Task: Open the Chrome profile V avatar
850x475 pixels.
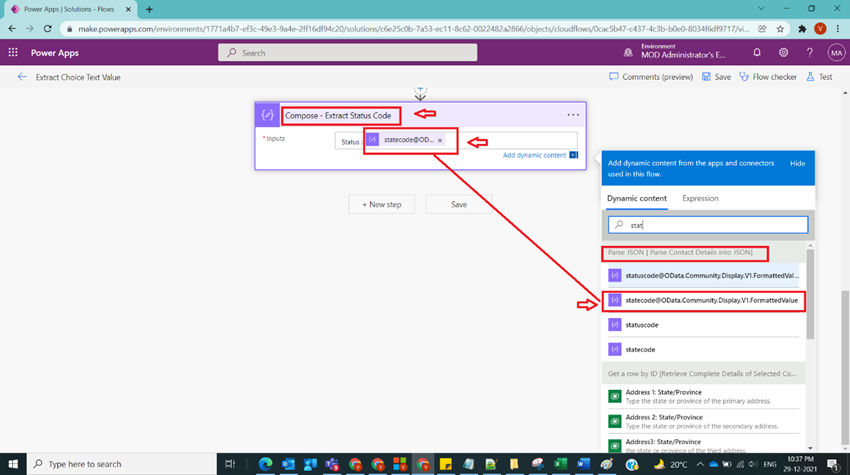Action: pos(820,29)
